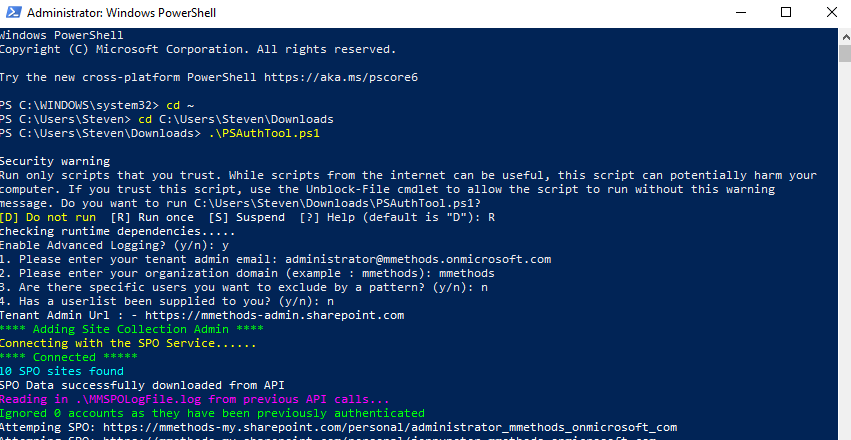Click the PowerShell icon in title bar
Image resolution: width=851 pixels, height=440 pixels.
tap(13, 14)
